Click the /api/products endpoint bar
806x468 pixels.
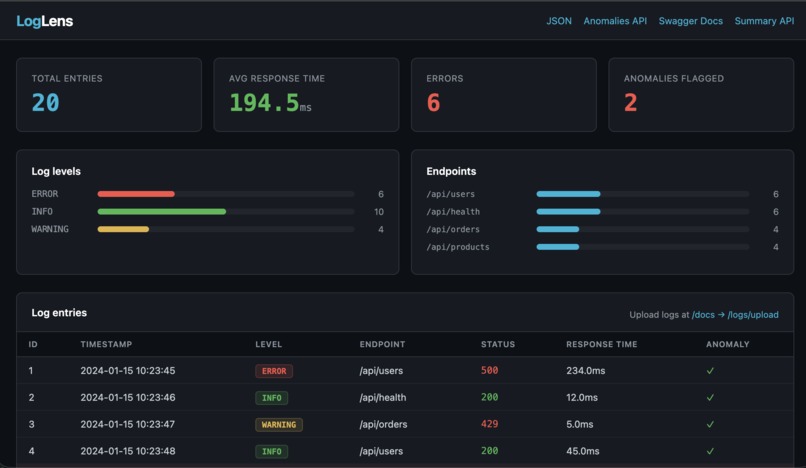tap(558, 247)
